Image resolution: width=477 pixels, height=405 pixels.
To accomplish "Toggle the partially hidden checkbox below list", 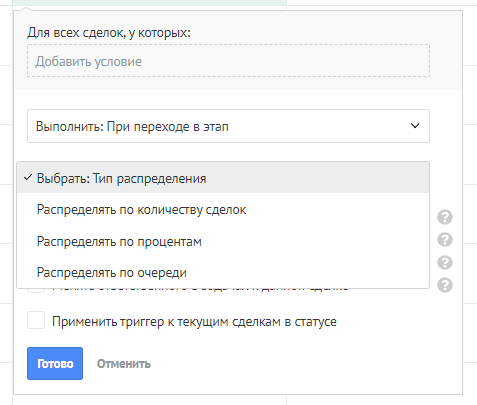I will pyautogui.click(x=36, y=290).
